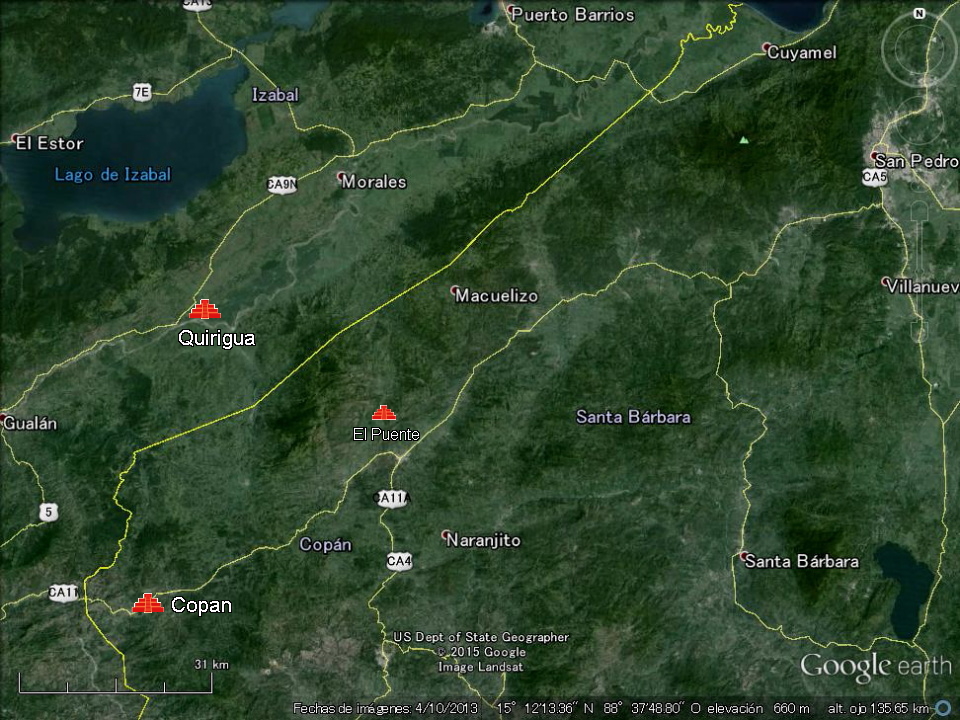This screenshot has width=960, height=720.
Task: Select the El Puente pyramid placemark
Action: click(x=384, y=412)
